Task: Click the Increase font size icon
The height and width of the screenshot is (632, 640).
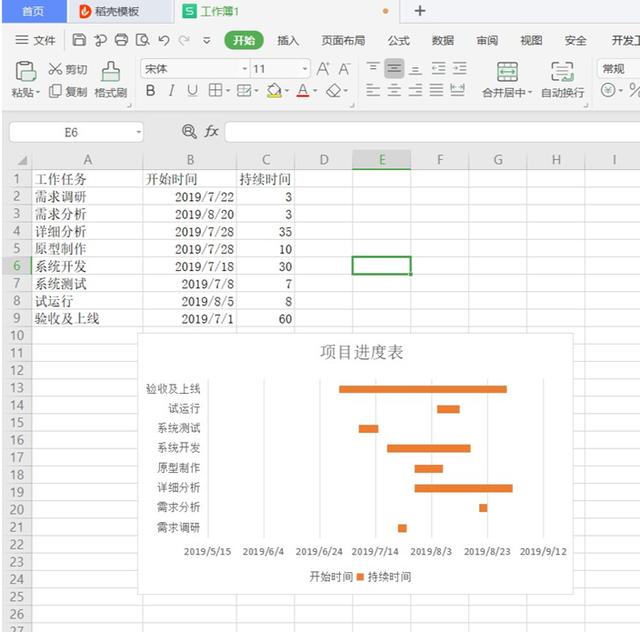Action: [x=323, y=69]
